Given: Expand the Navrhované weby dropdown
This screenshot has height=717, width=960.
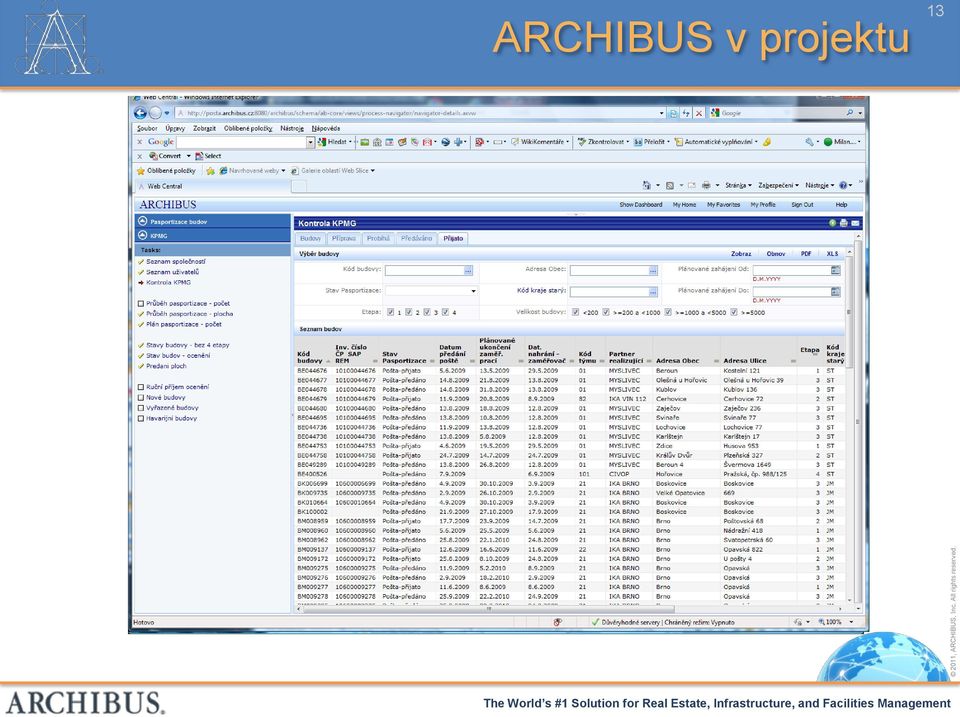Looking at the screenshot, I should (x=283, y=171).
